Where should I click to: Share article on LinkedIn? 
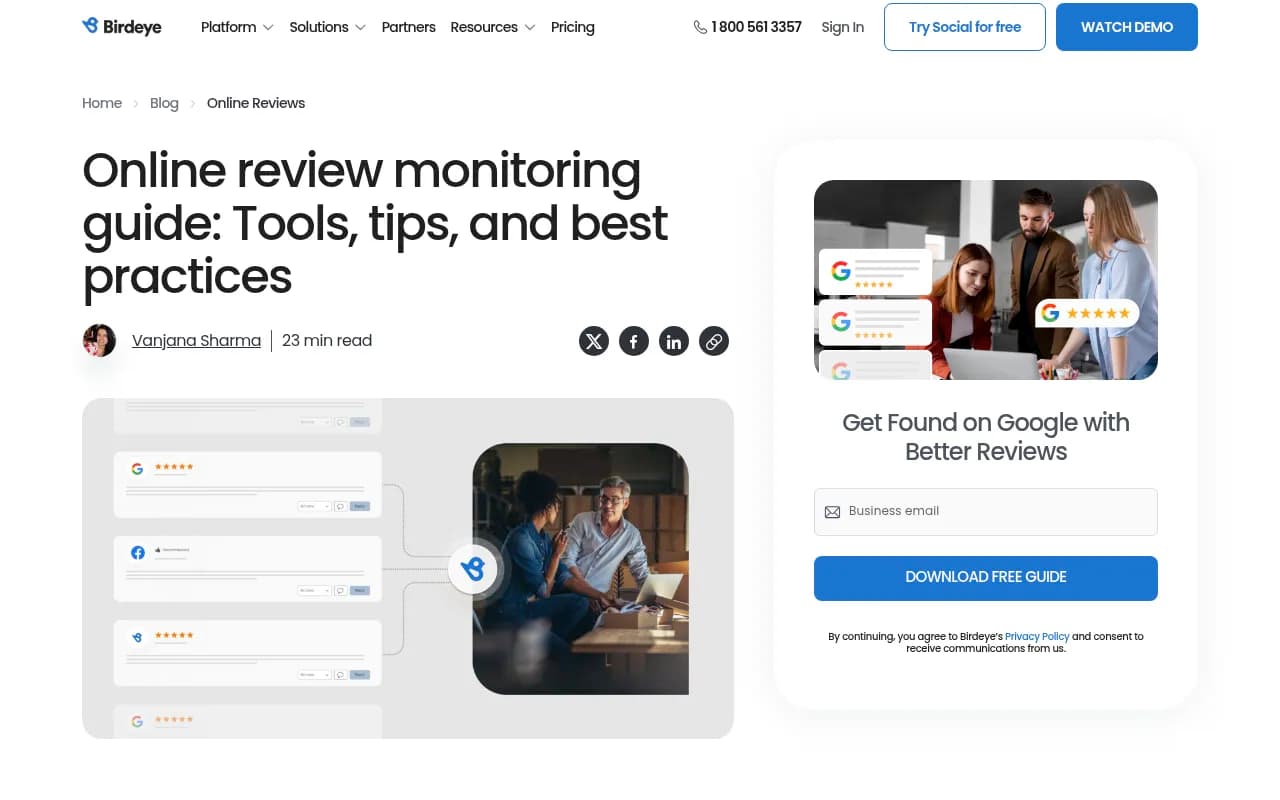pos(674,342)
